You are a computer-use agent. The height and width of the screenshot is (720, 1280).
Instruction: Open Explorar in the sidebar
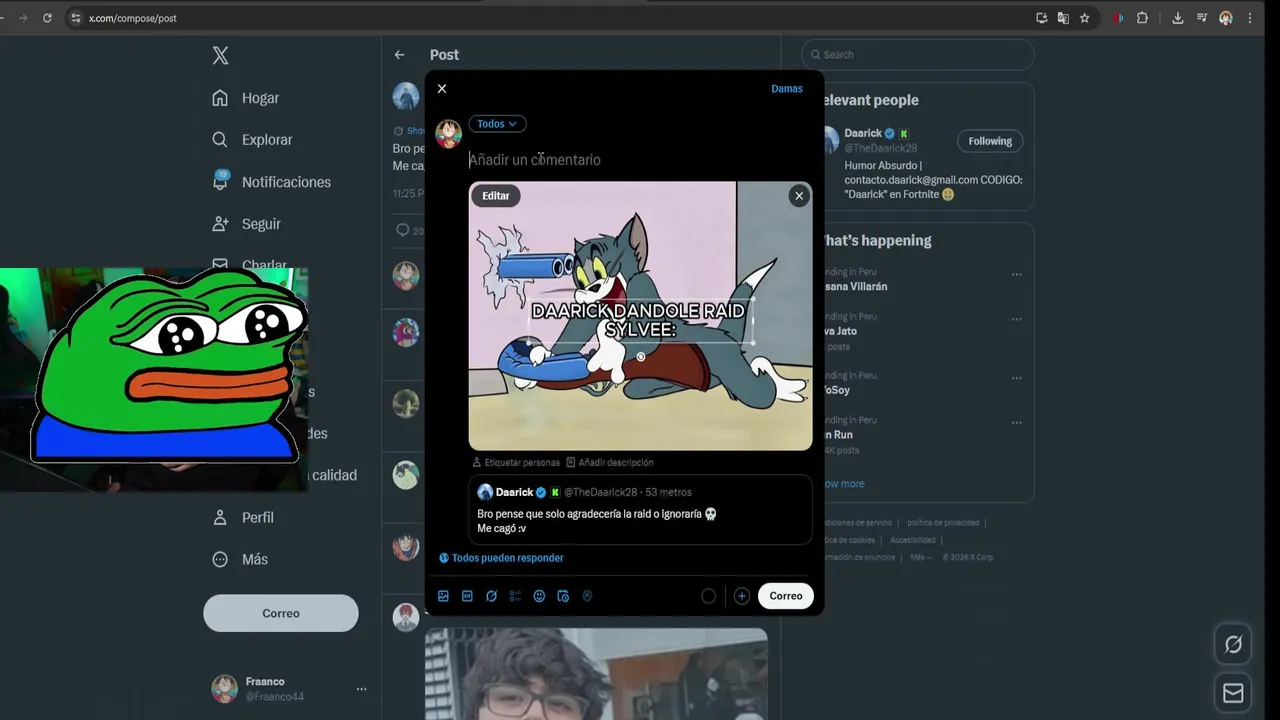pos(252,140)
